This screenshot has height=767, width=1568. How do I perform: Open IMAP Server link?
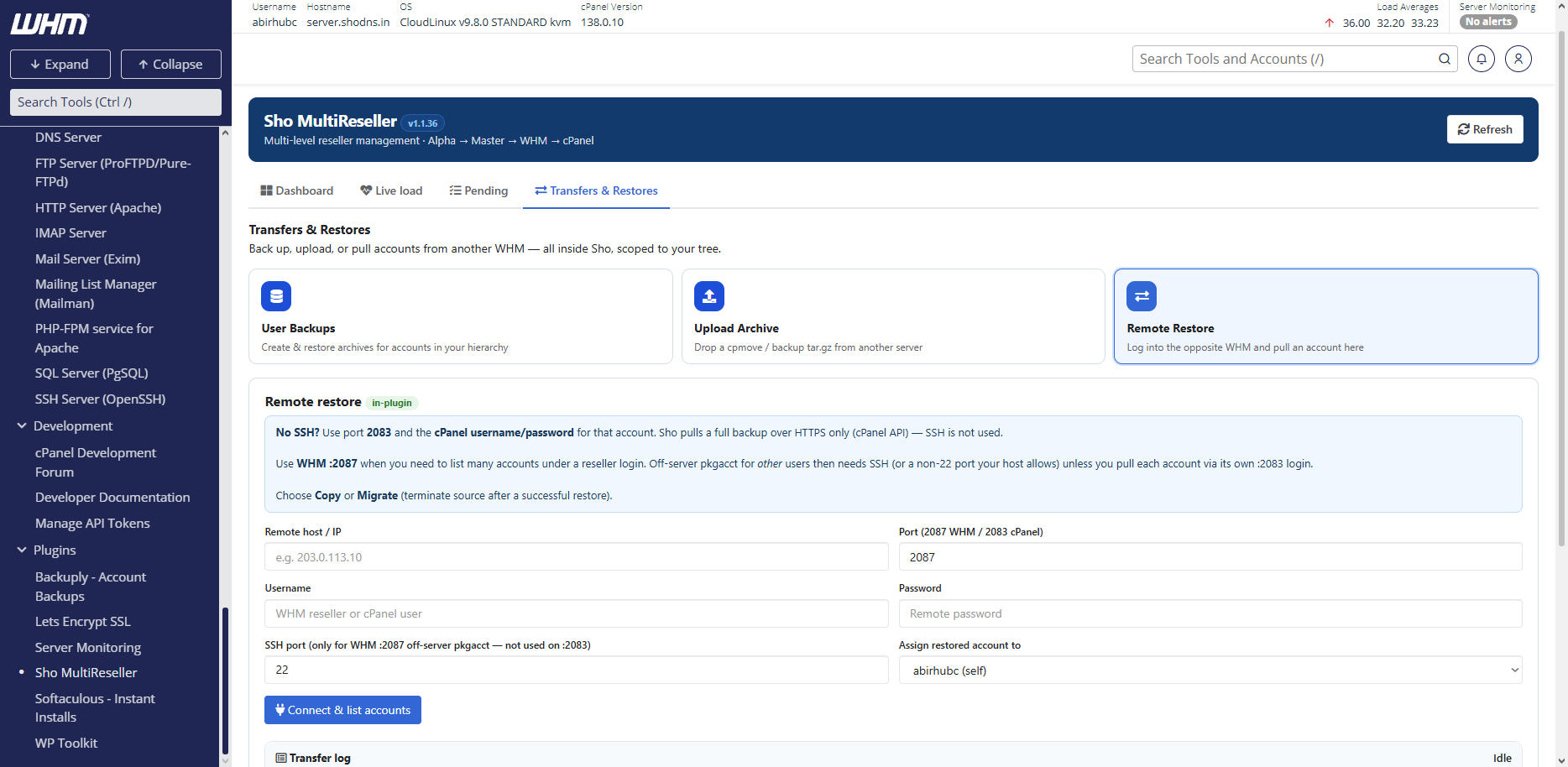click(71, 232)
